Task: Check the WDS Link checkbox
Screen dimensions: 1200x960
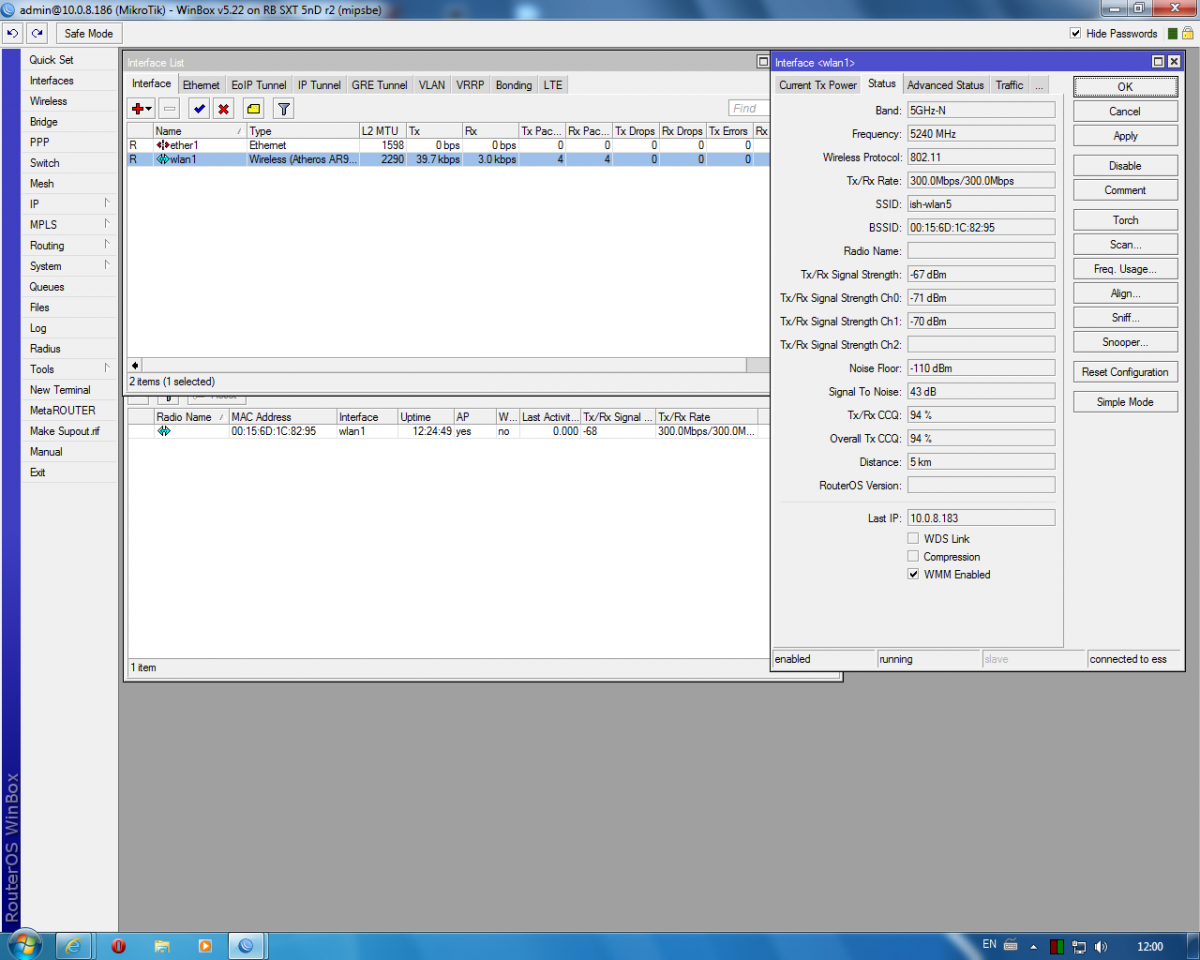Action: [913, 539]
